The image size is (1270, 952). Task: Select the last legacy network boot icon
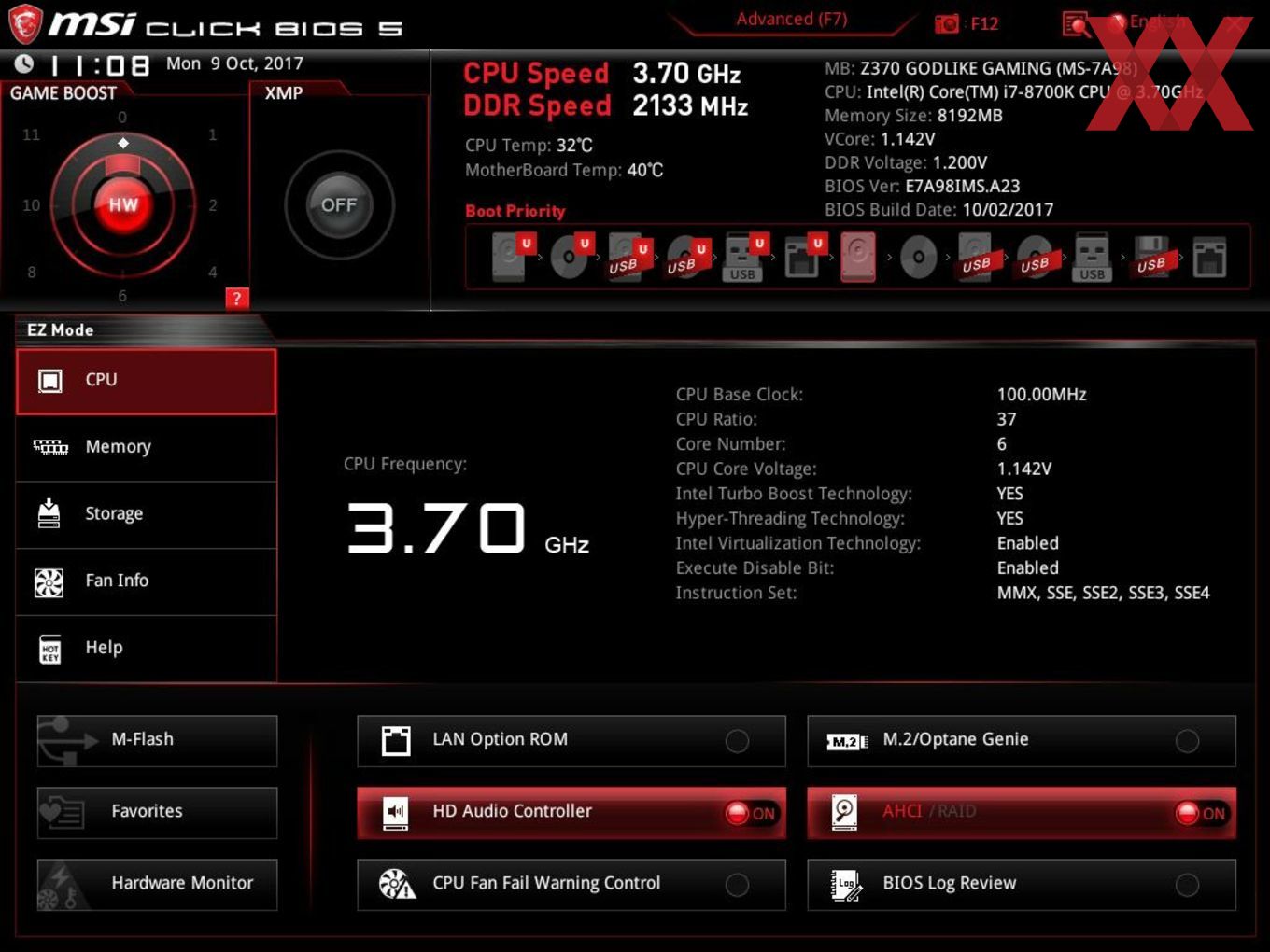tap(1209, 258)
